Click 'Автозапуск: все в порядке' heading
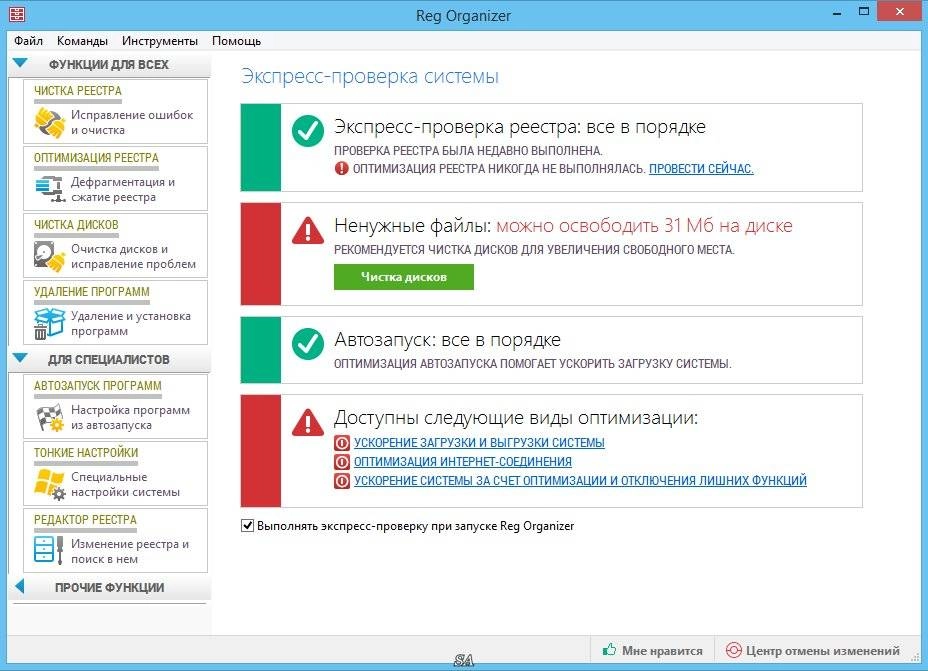Screen dimensions: 928x671 [x=447, y=340]
